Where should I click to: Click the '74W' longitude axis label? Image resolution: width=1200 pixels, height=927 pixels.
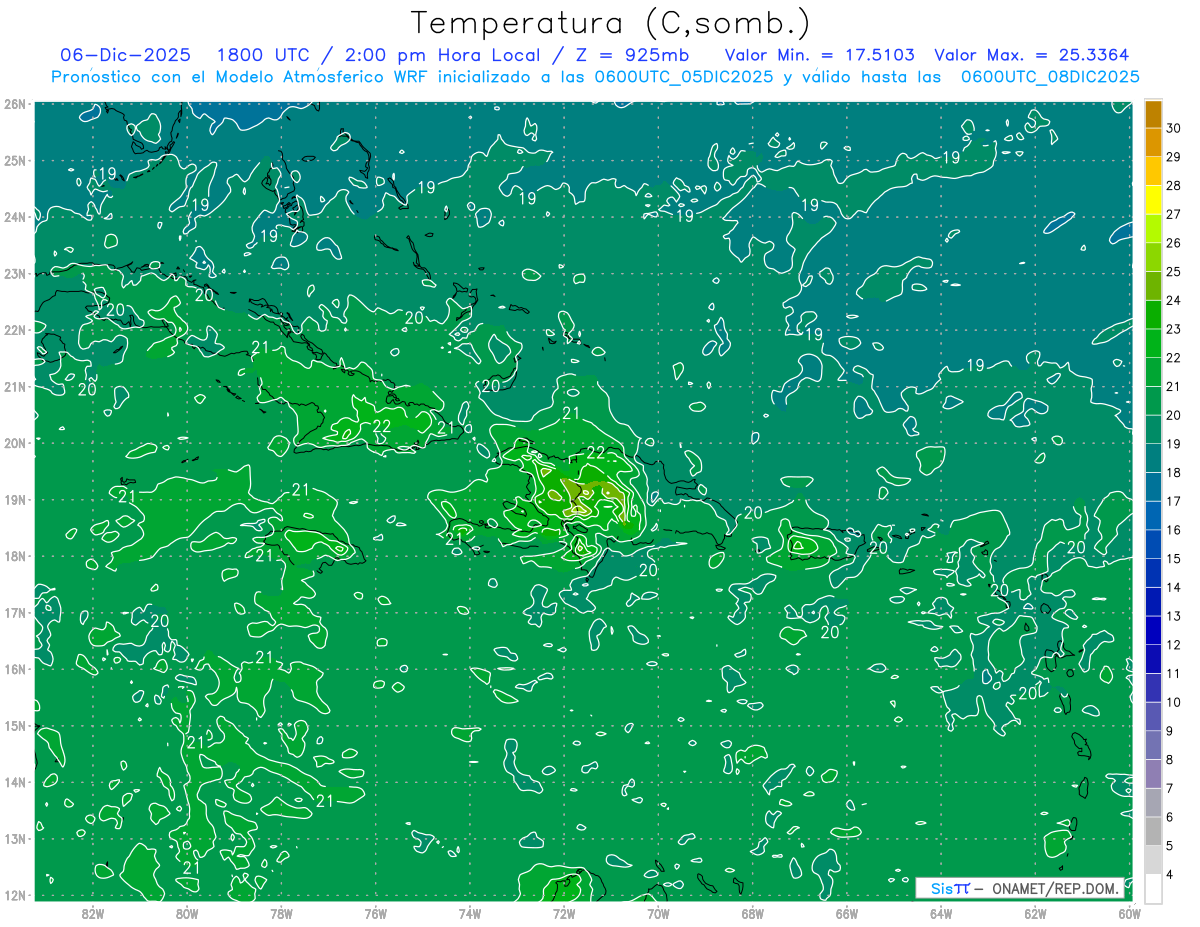[469, 913]
